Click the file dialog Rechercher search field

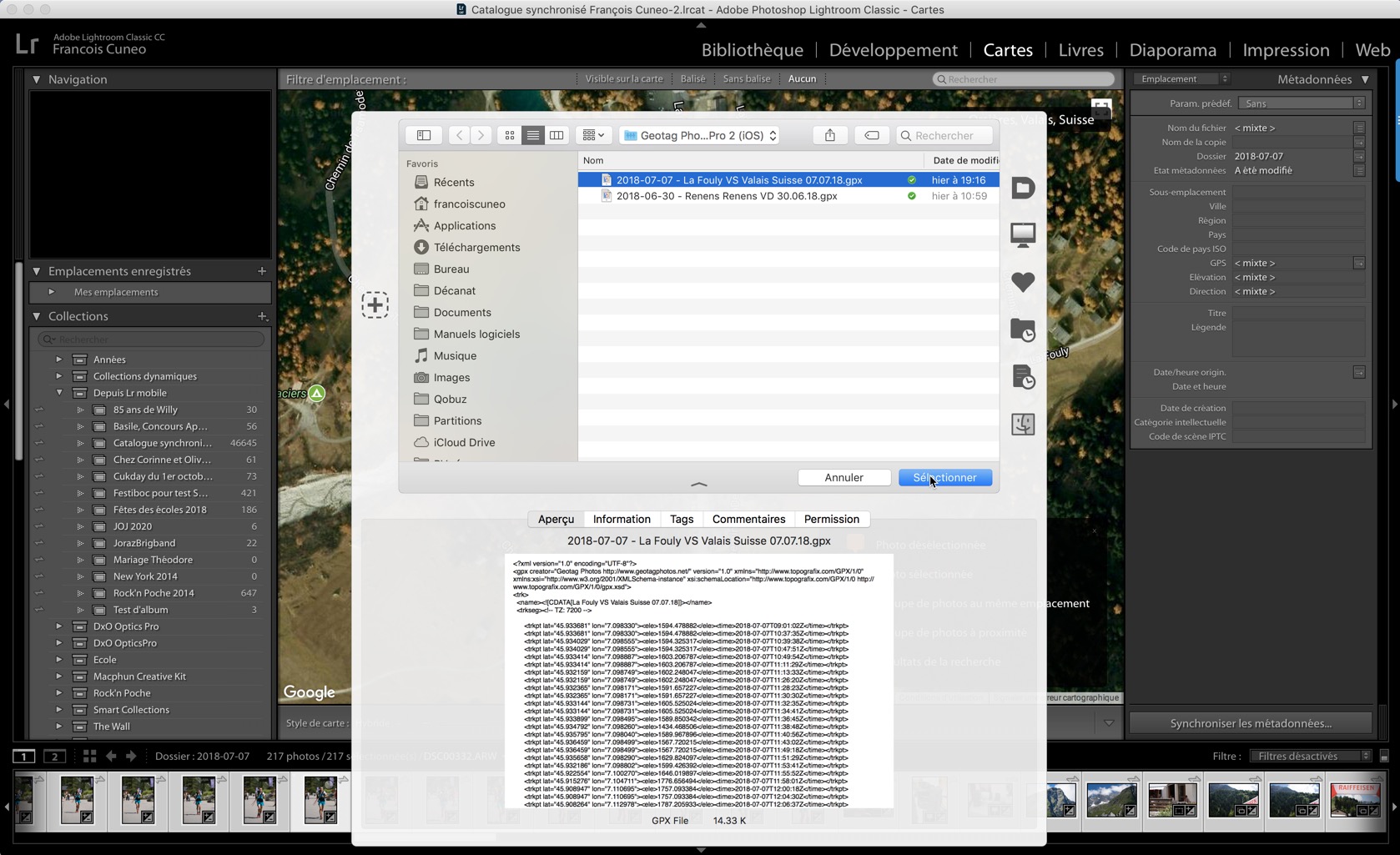pos(944,135)
